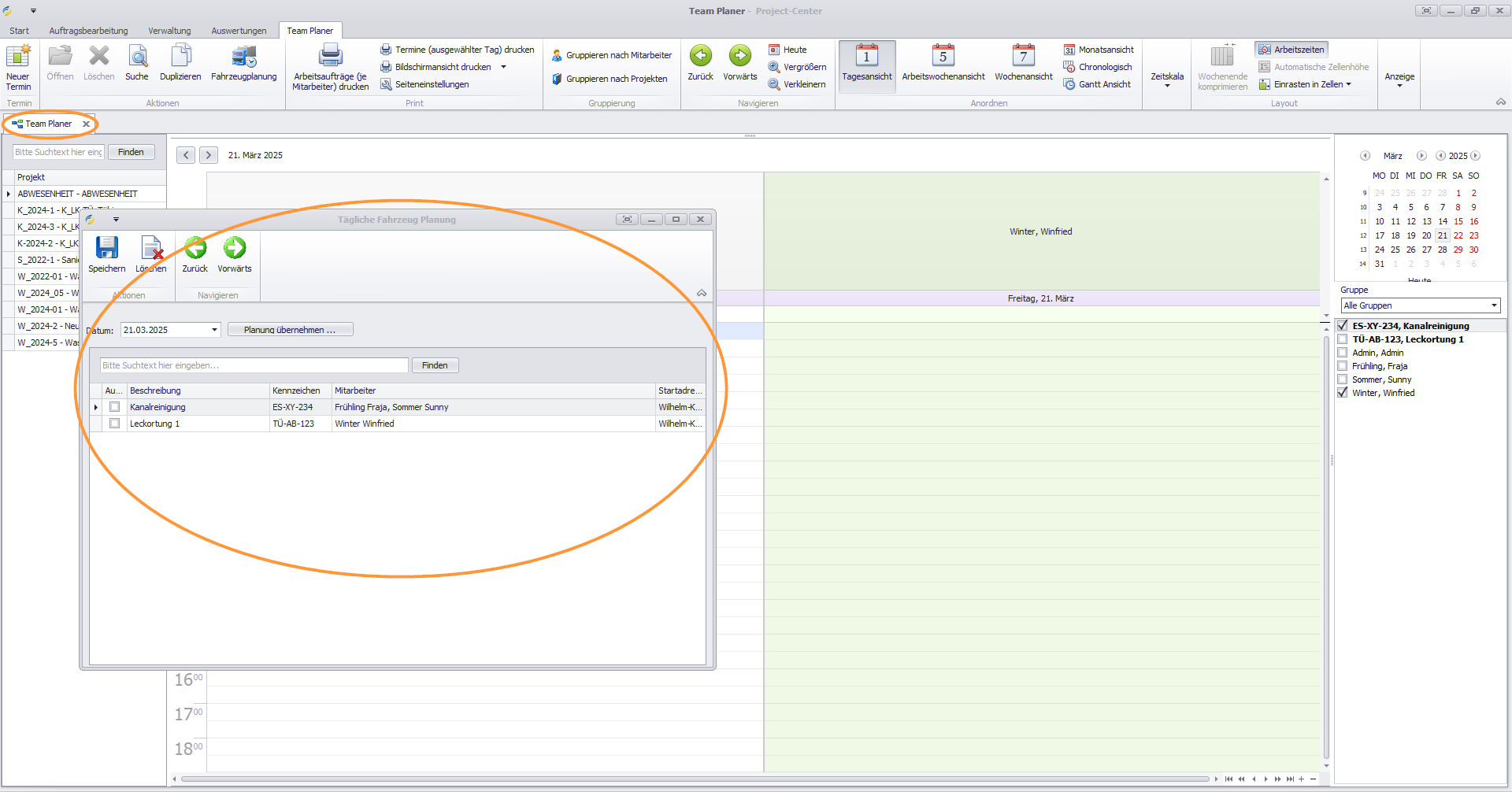The width and height of the screenshot is (1512, 792).
Task: Select the Tagesansicht view icon
Action: [866, 58]
